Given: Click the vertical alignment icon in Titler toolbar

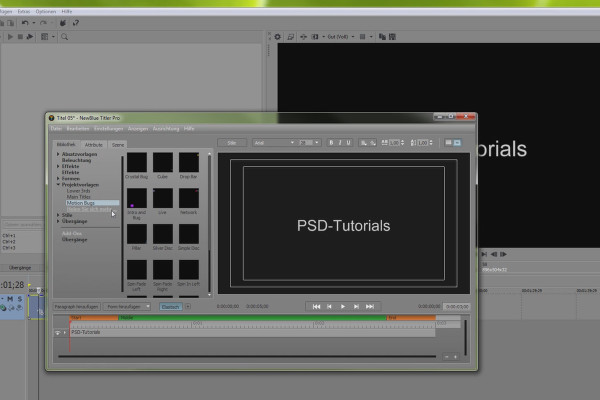Looking at the screenshot, I should pyautogui.click(x=372, y=143).
